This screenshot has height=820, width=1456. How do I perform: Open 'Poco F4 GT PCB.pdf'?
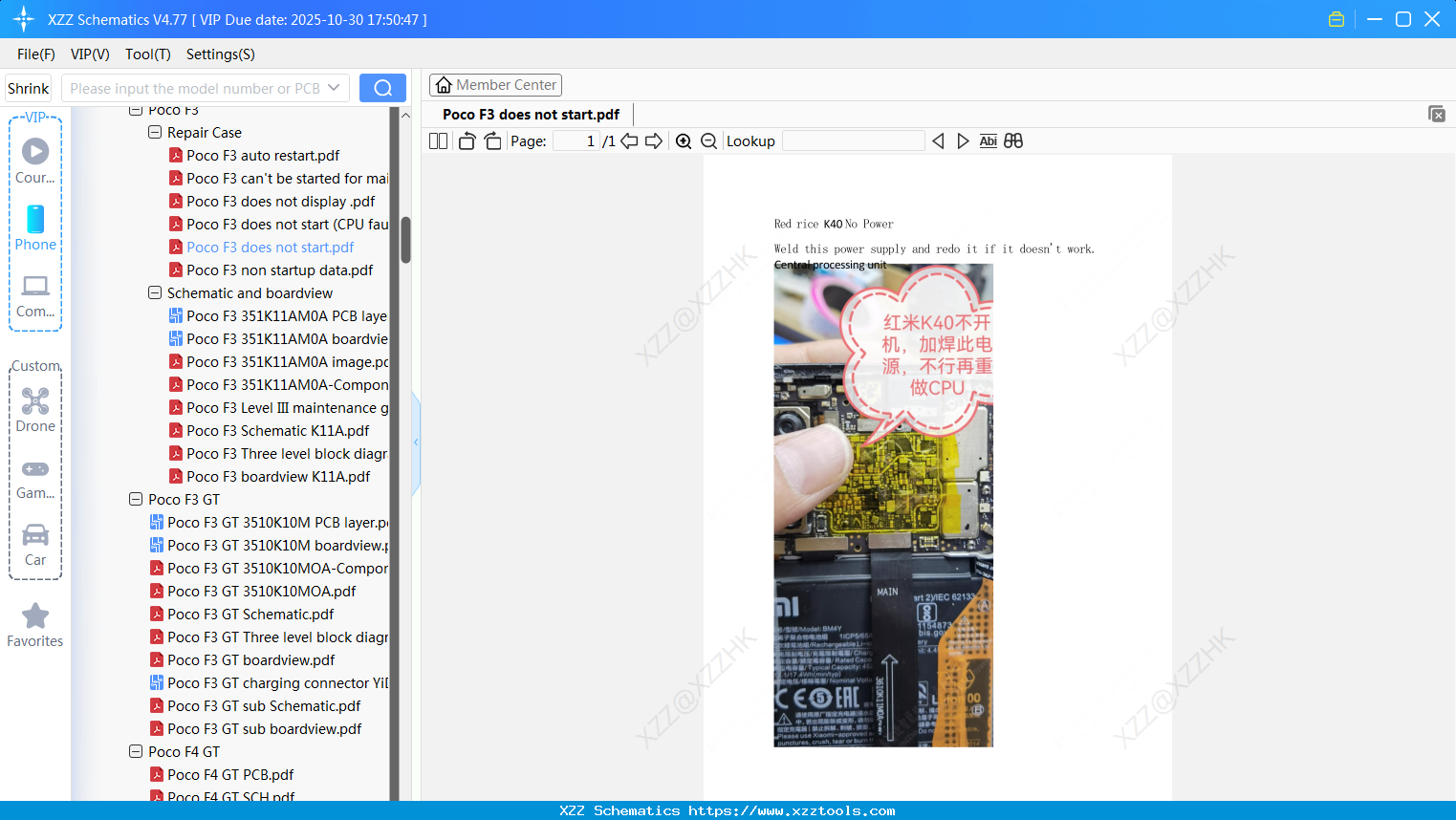point(230,775)
